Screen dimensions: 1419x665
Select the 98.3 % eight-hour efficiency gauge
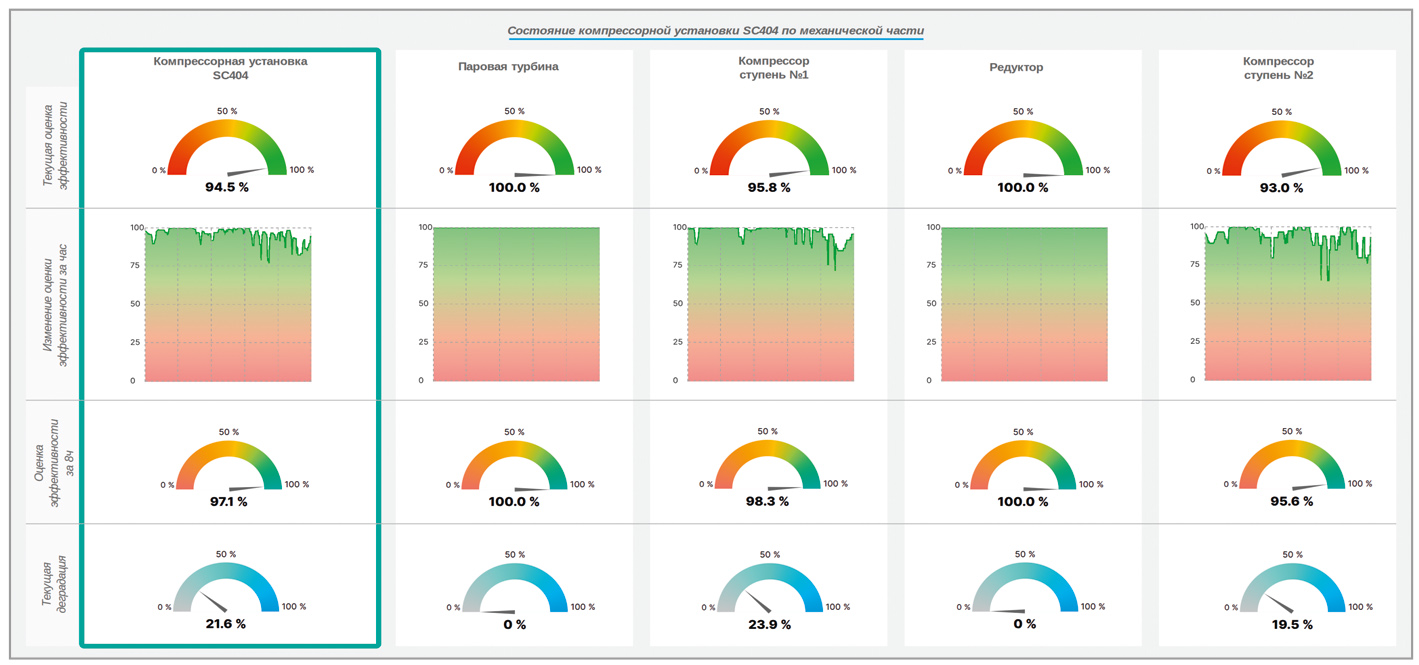768,470
